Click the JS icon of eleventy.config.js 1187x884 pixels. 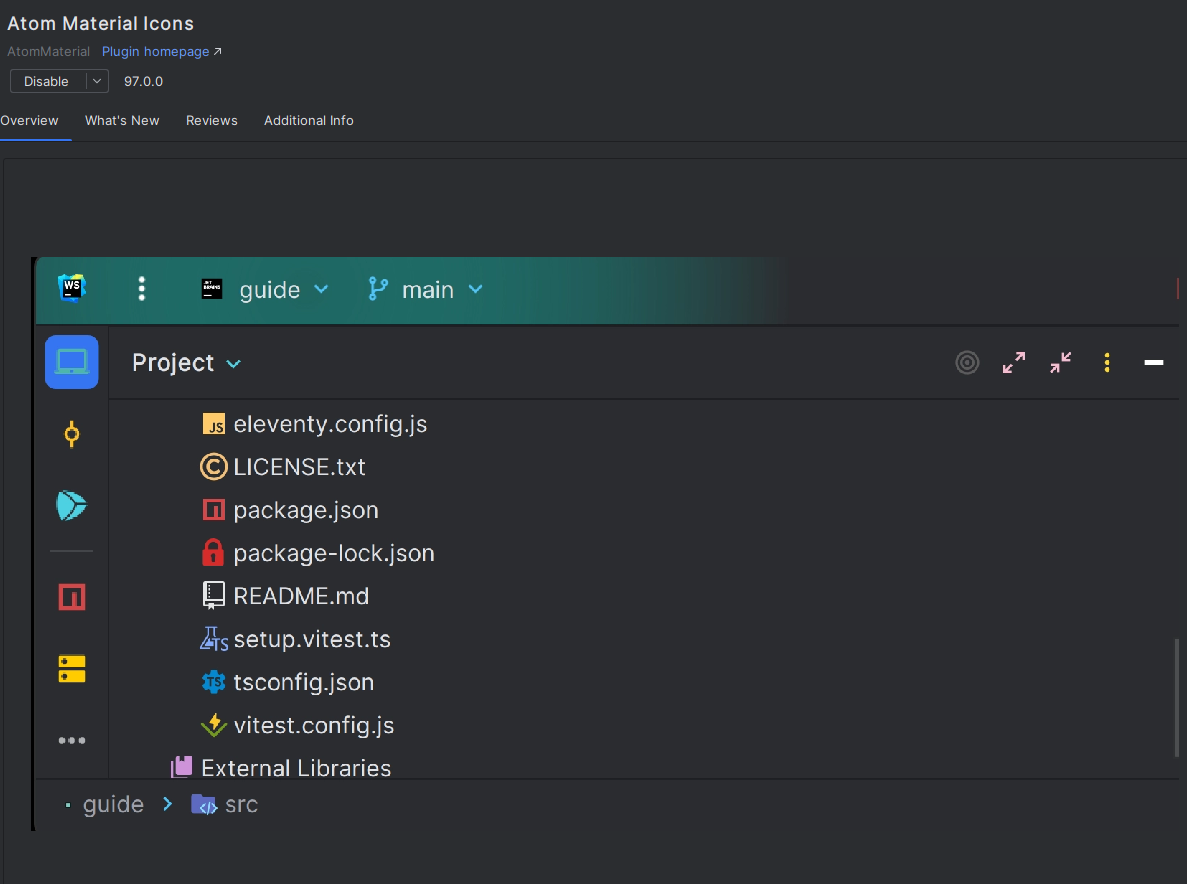[x=213, y=424]
